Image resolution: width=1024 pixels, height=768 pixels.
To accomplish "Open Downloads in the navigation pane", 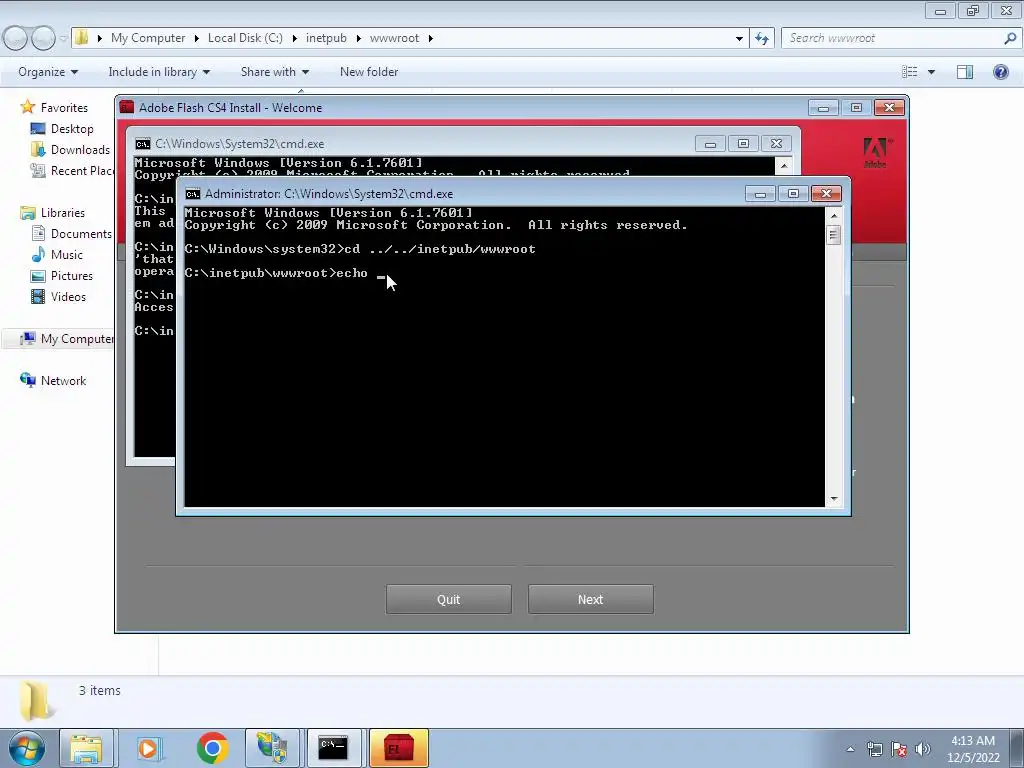I will pyautogui.click(x=80, y=150).
